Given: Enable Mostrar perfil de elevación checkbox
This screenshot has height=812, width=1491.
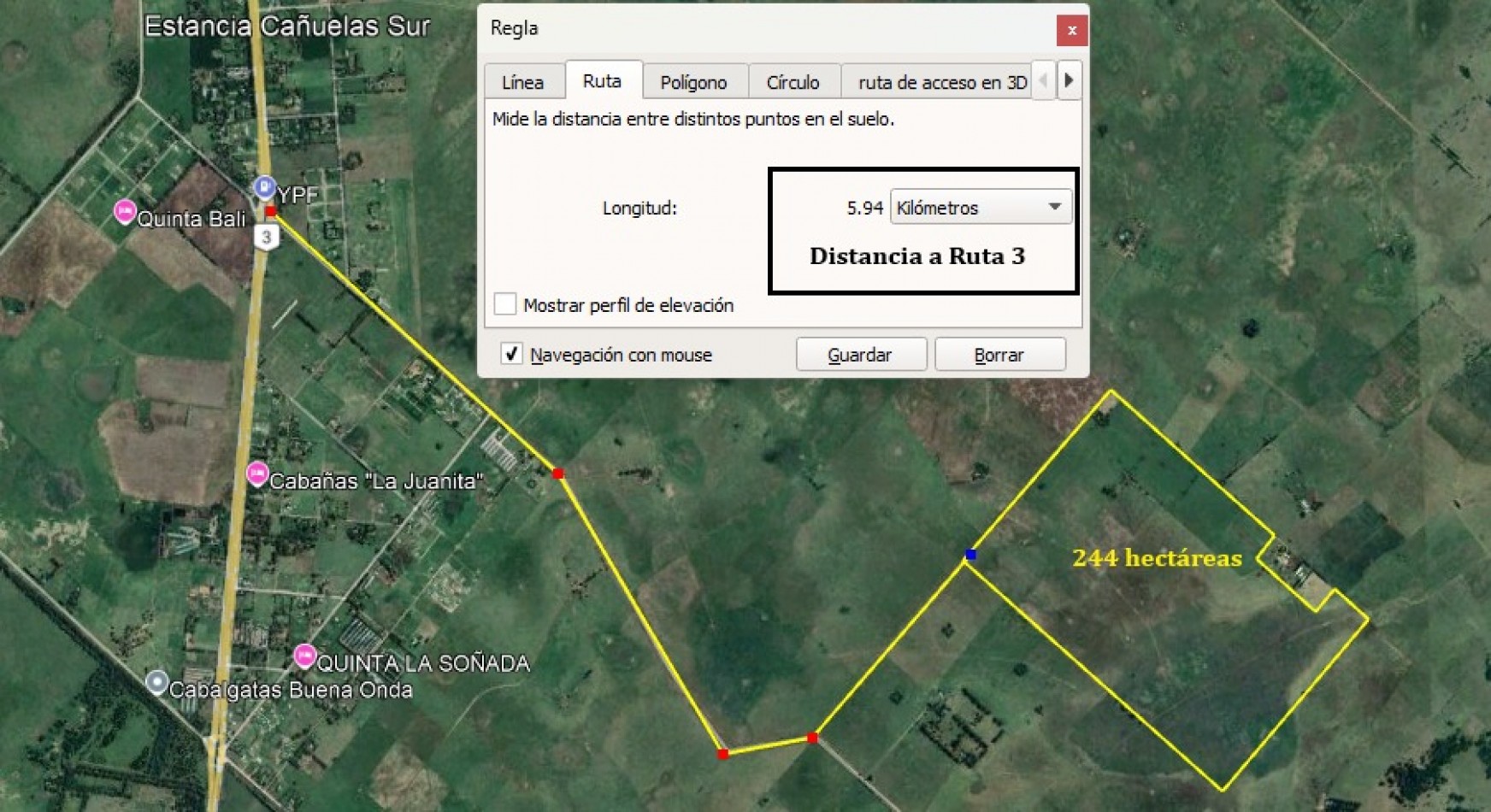Looking at the screenshot, I should (x=505, y=304).
